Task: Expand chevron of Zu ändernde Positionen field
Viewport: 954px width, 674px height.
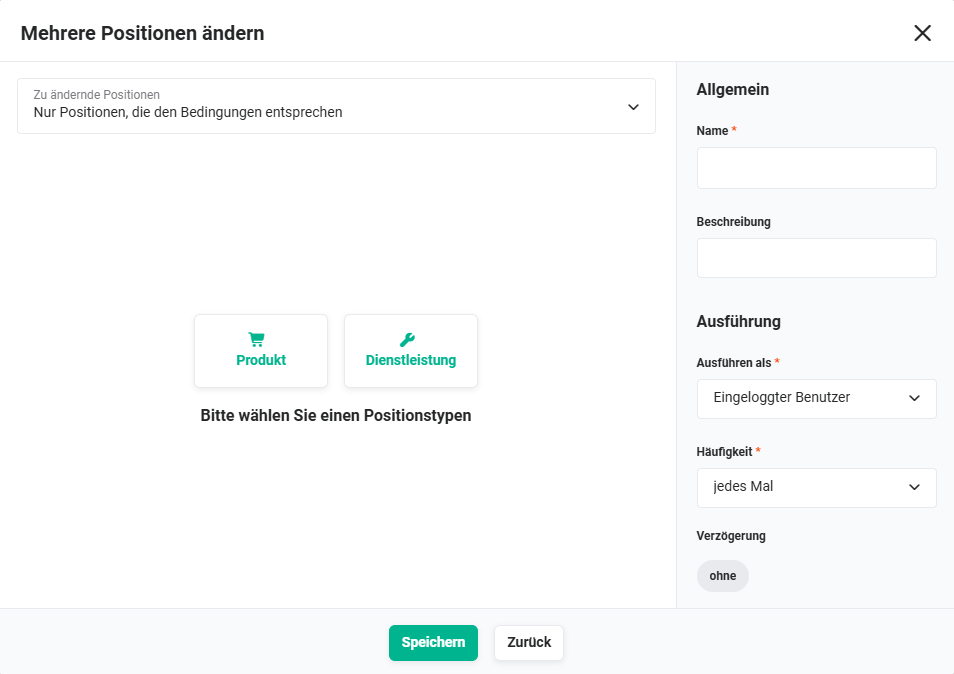Action: click(x=633, y=107)
